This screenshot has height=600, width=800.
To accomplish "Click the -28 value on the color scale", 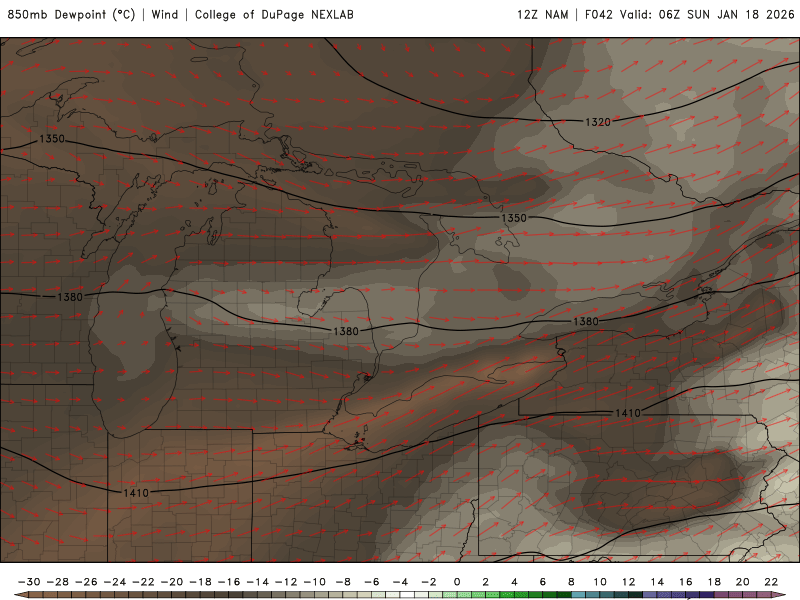I will (57, 582).
